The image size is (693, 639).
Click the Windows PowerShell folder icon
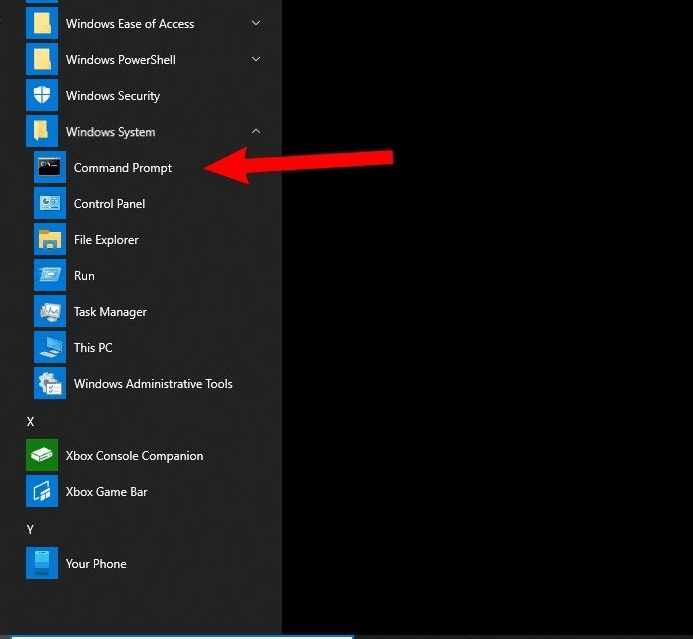(x=41, y=60)
